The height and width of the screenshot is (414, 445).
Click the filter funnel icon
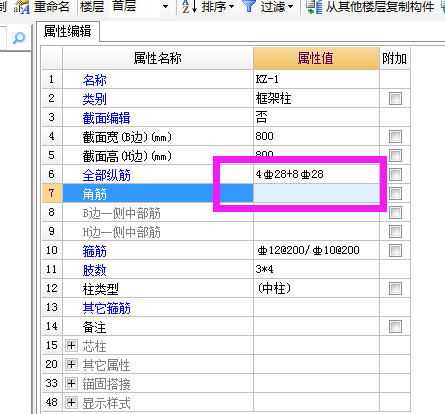(249, 6)
